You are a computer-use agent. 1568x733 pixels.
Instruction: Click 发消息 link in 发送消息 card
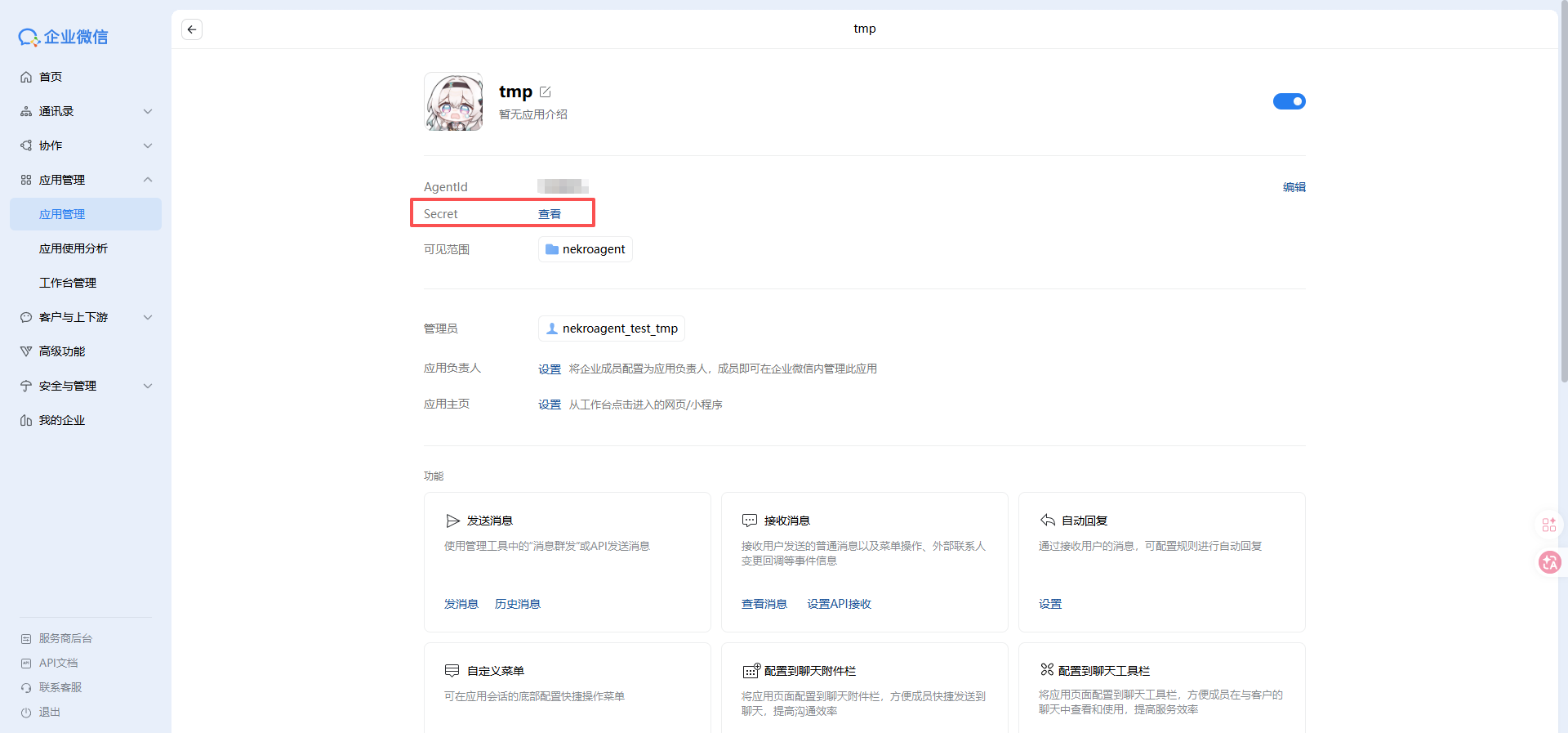point(461,604)
